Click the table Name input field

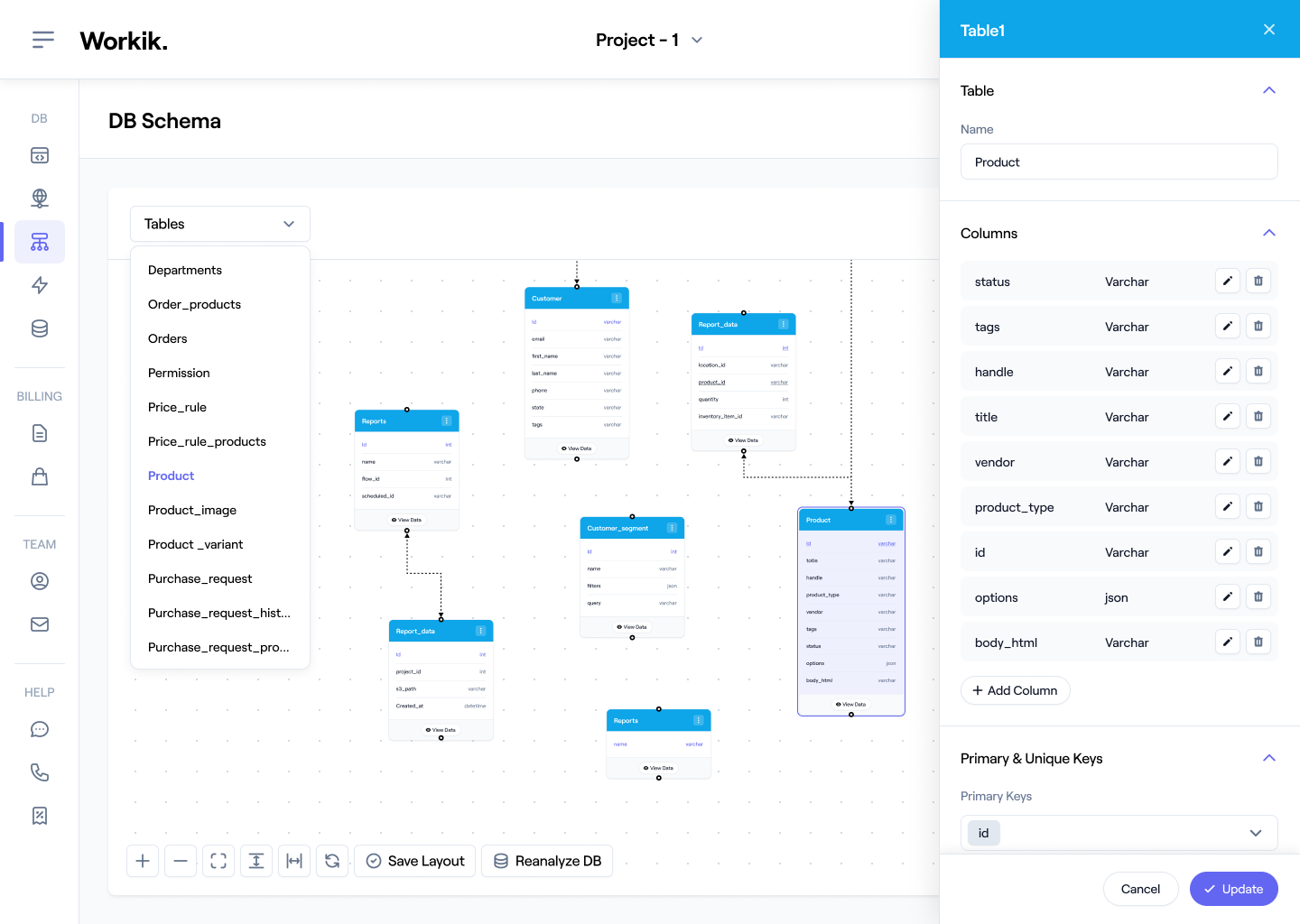pos(1119,162)
